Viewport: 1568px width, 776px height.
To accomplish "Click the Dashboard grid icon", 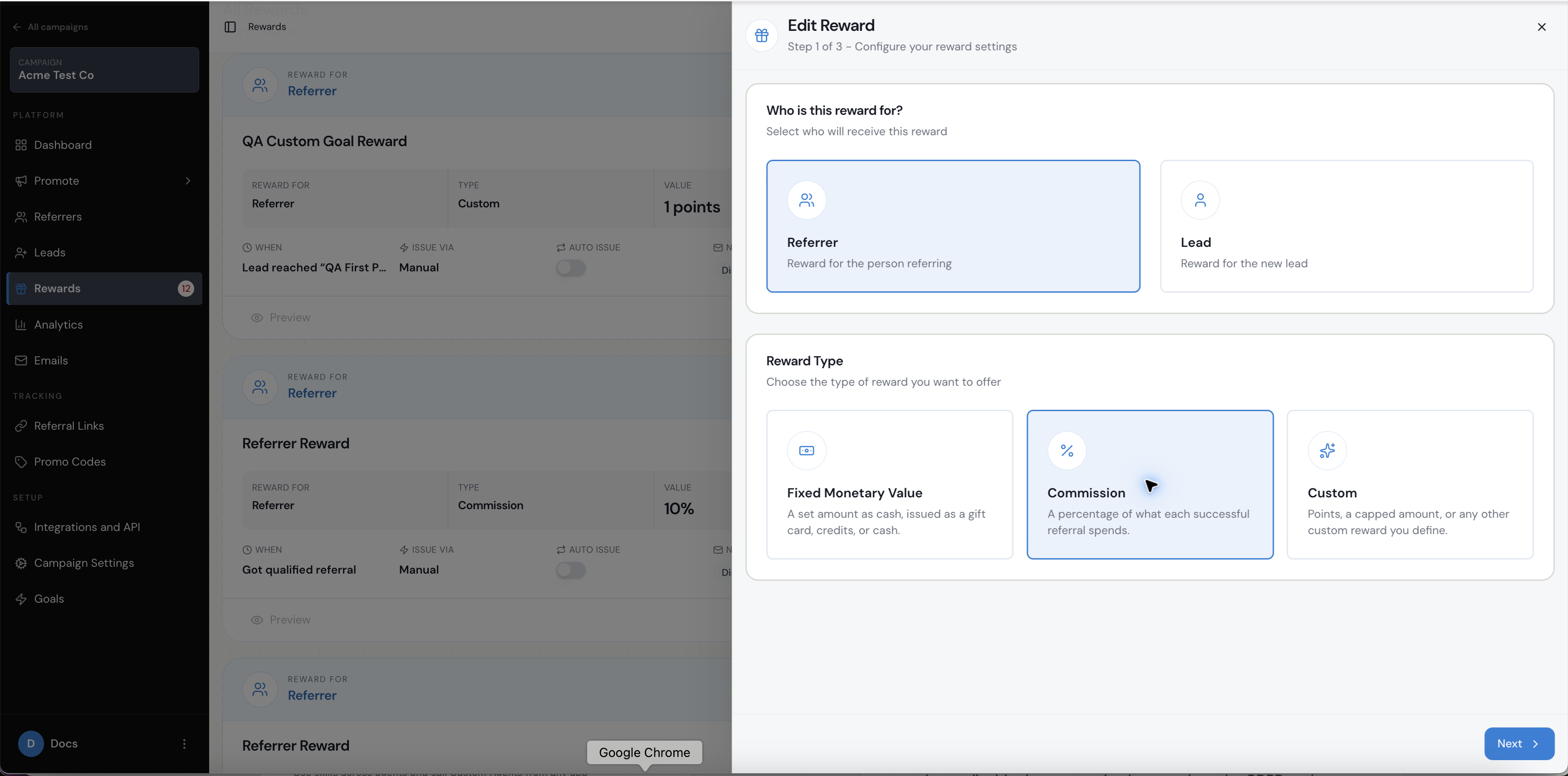I will [x=21, y=145].
